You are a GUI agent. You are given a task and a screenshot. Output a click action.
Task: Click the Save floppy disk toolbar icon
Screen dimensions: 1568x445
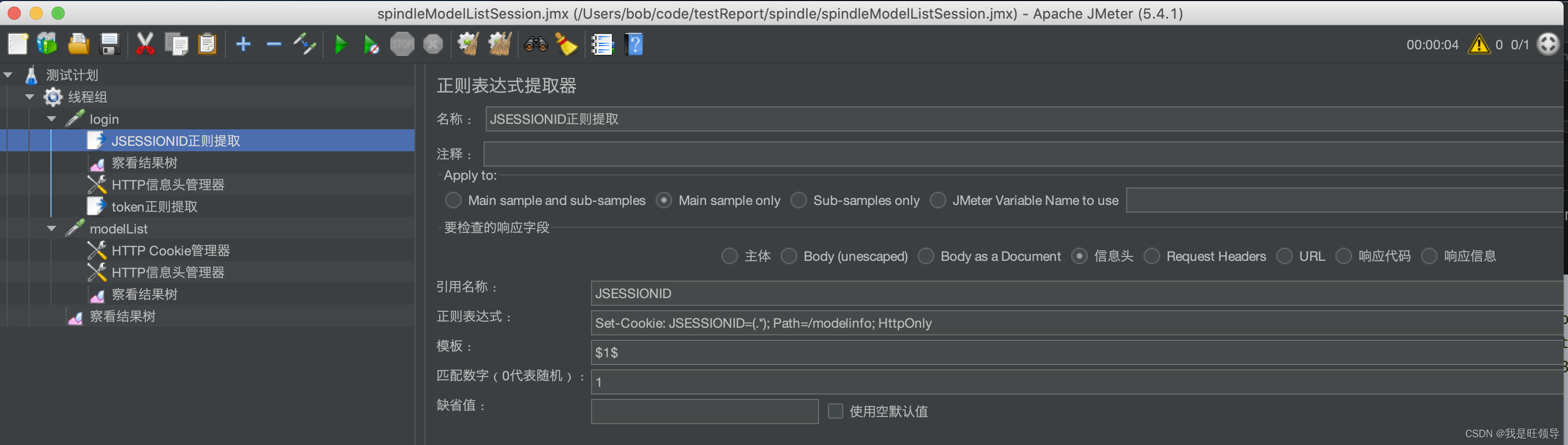pos(110,44)
